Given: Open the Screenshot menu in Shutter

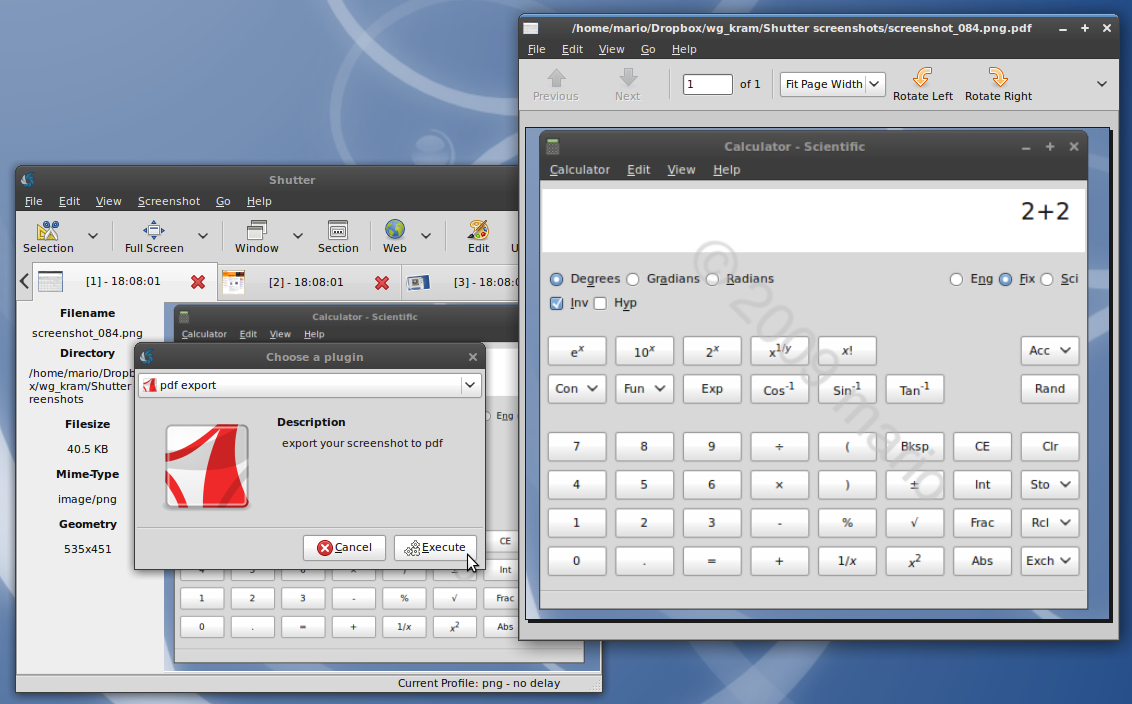Looking at the screenshot, I should click(x=168, y=201).
